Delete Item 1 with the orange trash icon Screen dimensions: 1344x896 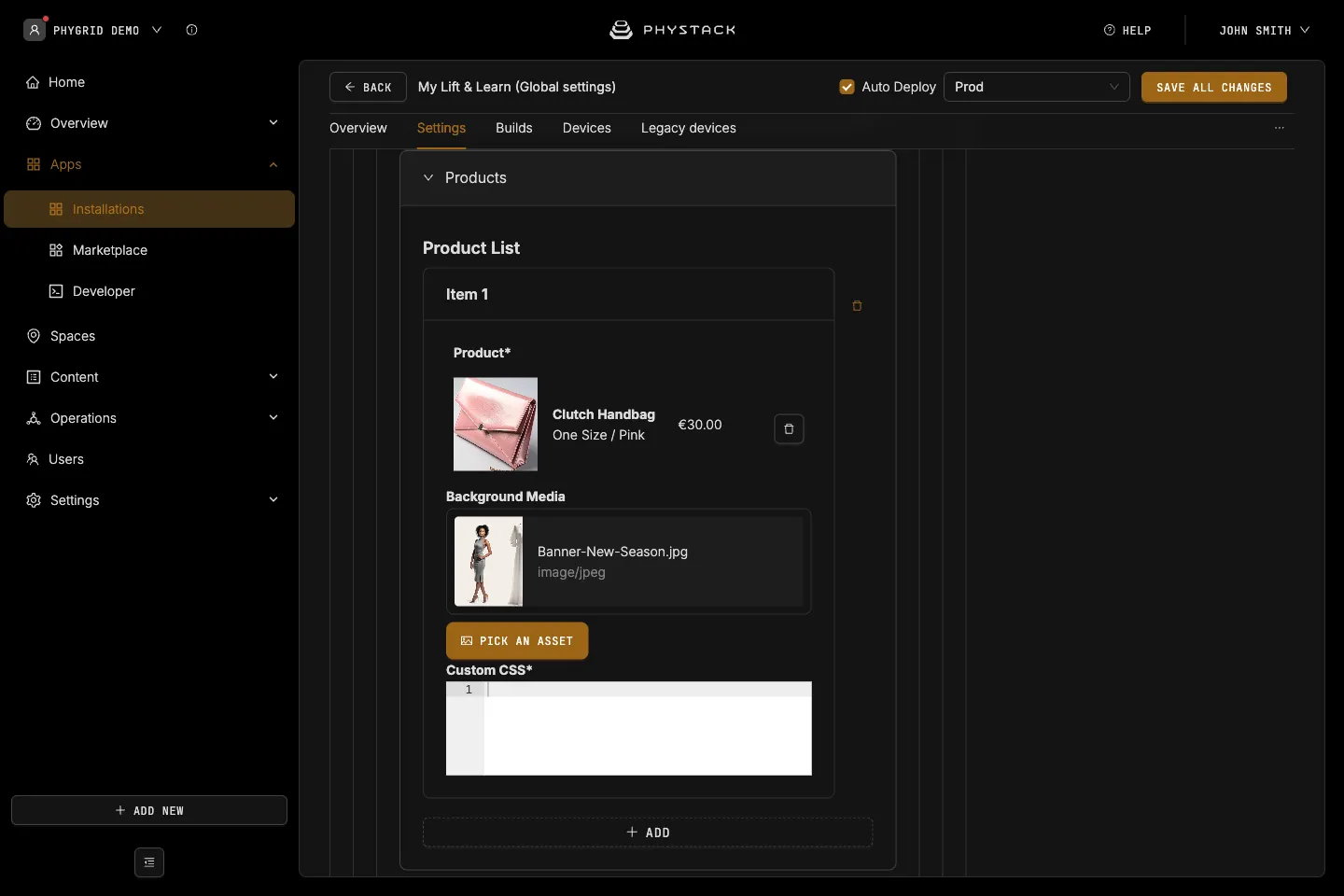tap(857, 305)
